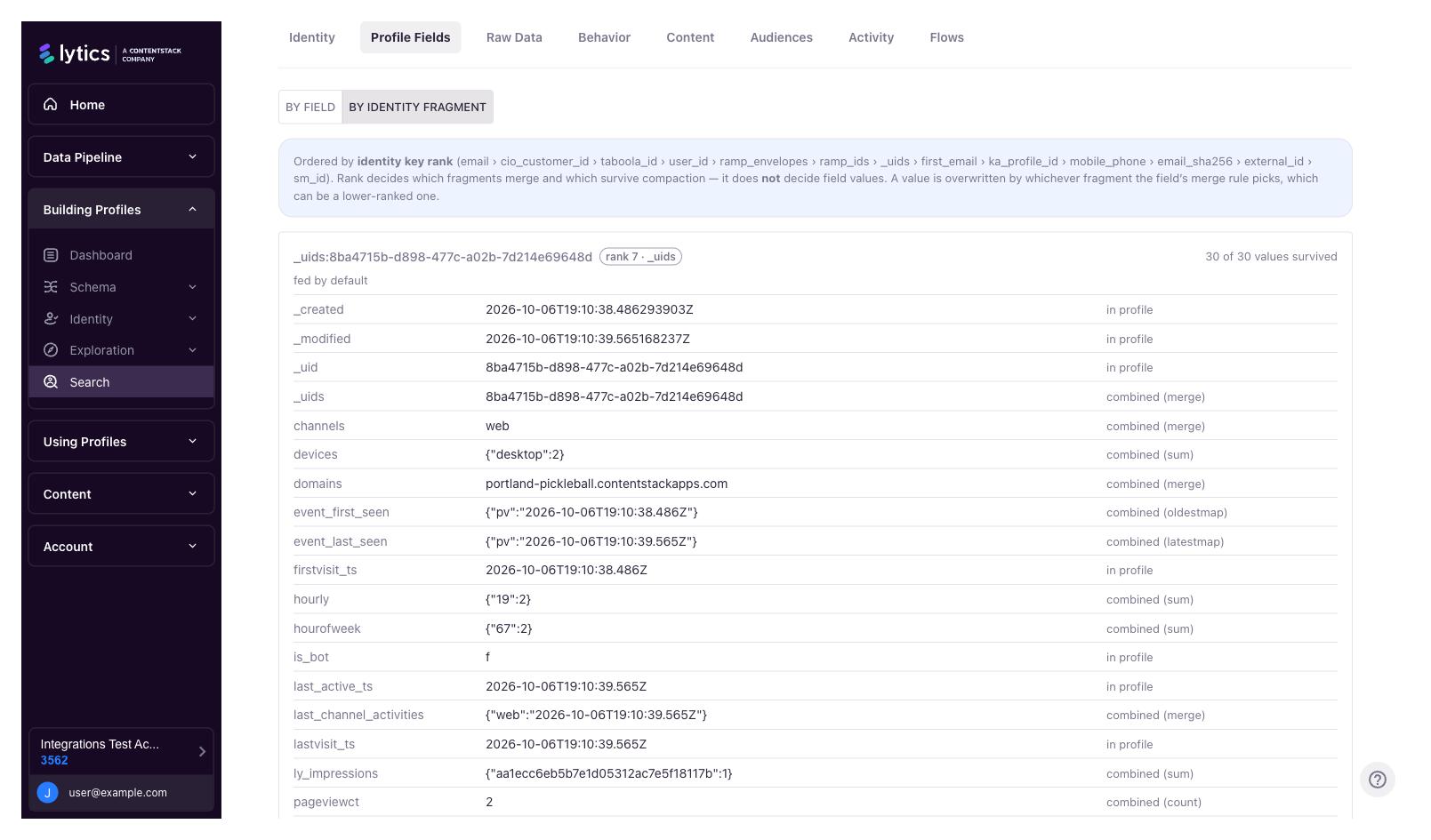The height and width of the screenshot is (840, 1431).
Task: Switch to the Identity tab
Action: [x=312, y=37]
